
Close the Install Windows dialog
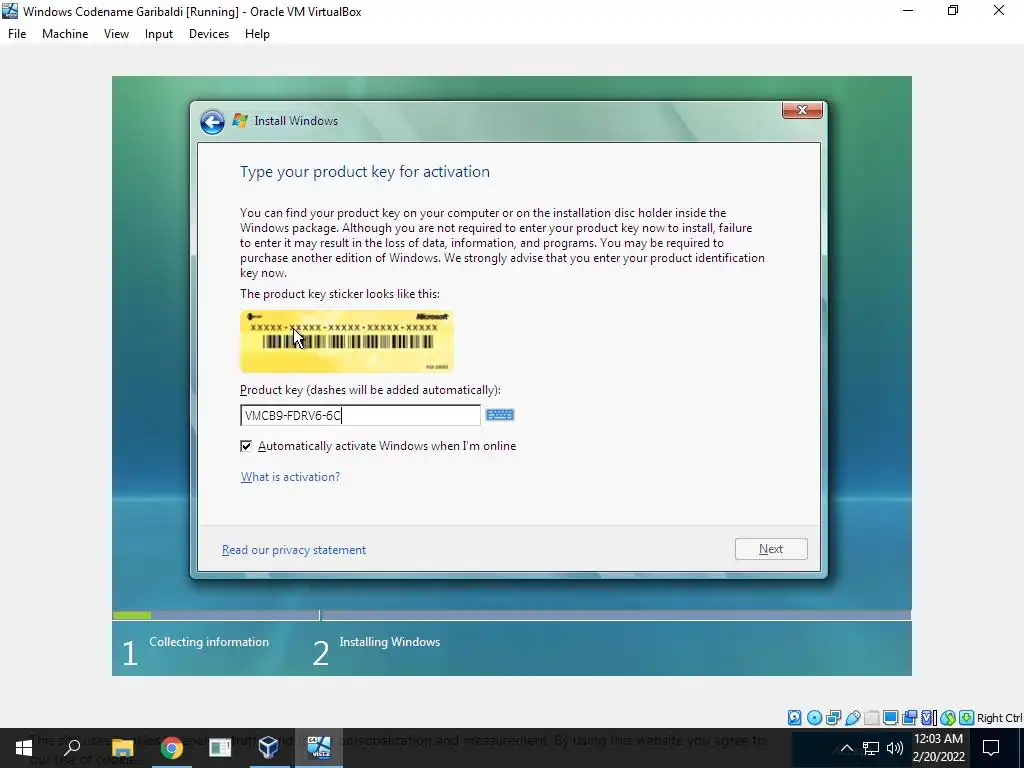(x=802, y=110)
